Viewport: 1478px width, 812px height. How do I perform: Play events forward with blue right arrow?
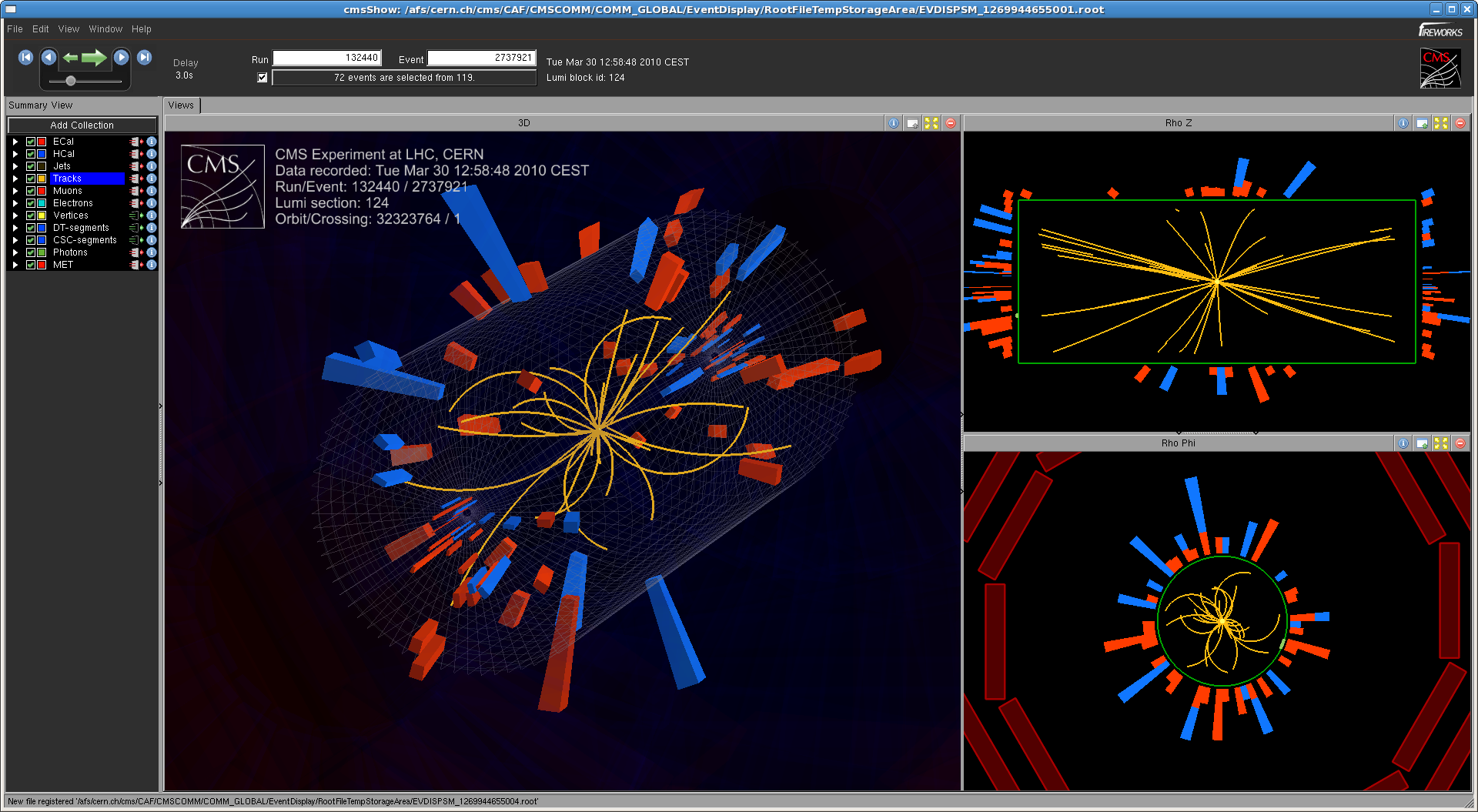click(121, 58)
